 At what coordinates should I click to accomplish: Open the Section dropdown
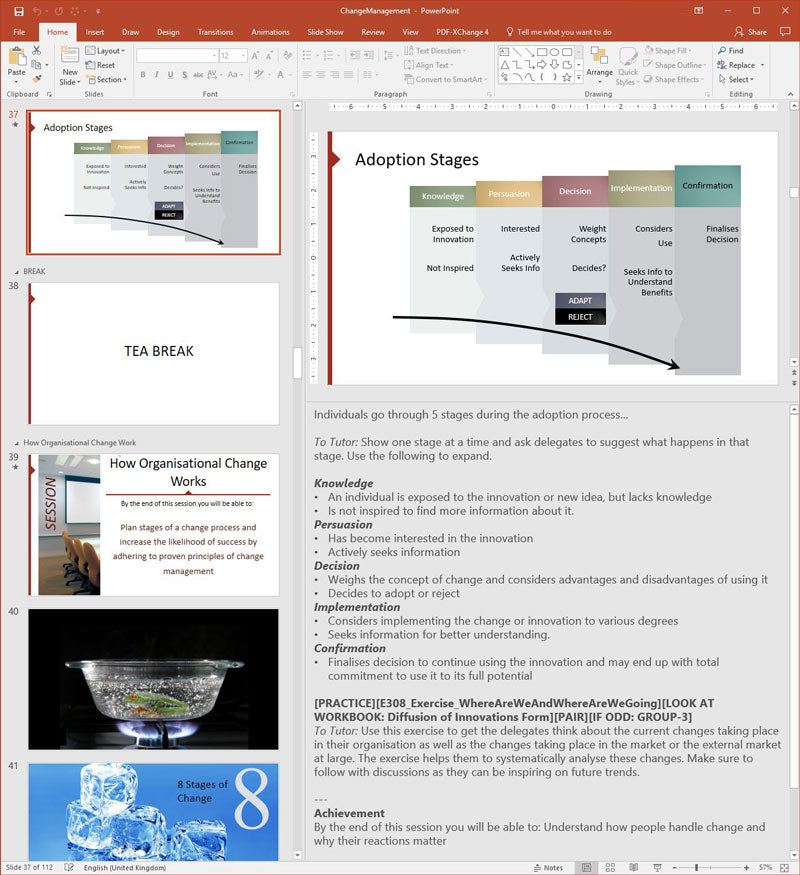[x=107, y=80]
